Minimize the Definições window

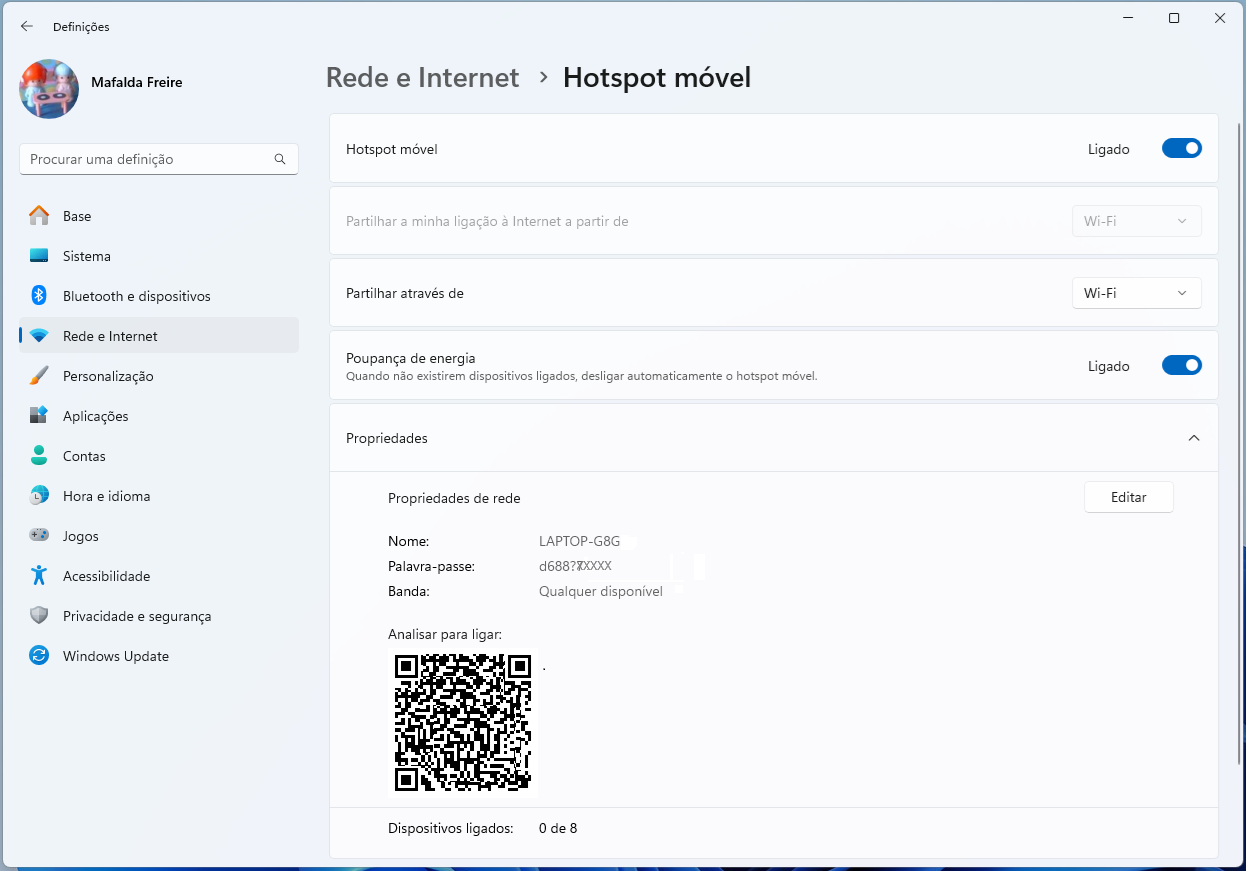coord(1128,18)
